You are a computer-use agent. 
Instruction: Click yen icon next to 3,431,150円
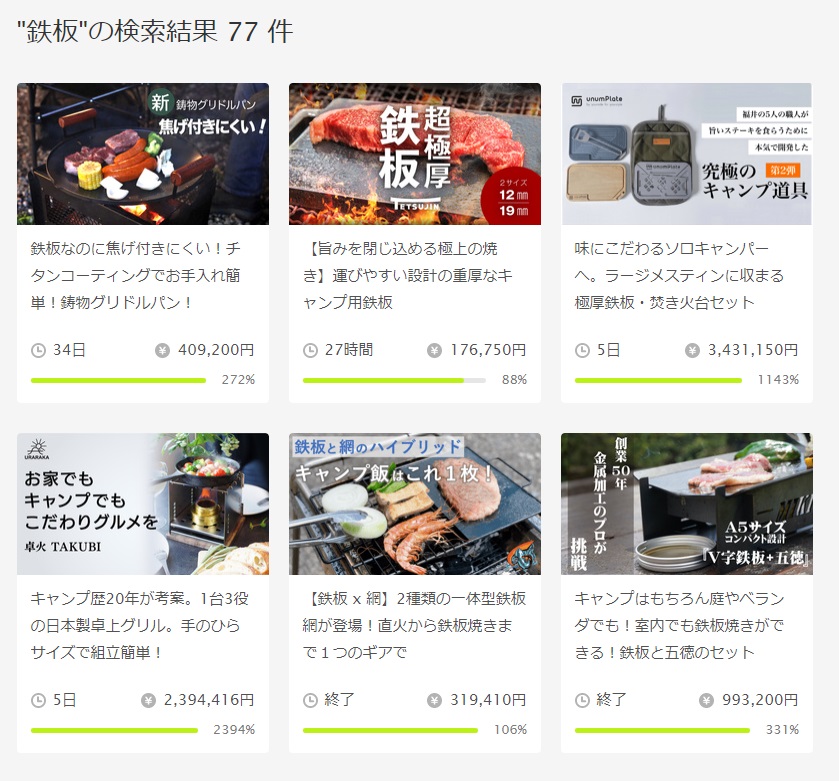click(x=692, y=351)
